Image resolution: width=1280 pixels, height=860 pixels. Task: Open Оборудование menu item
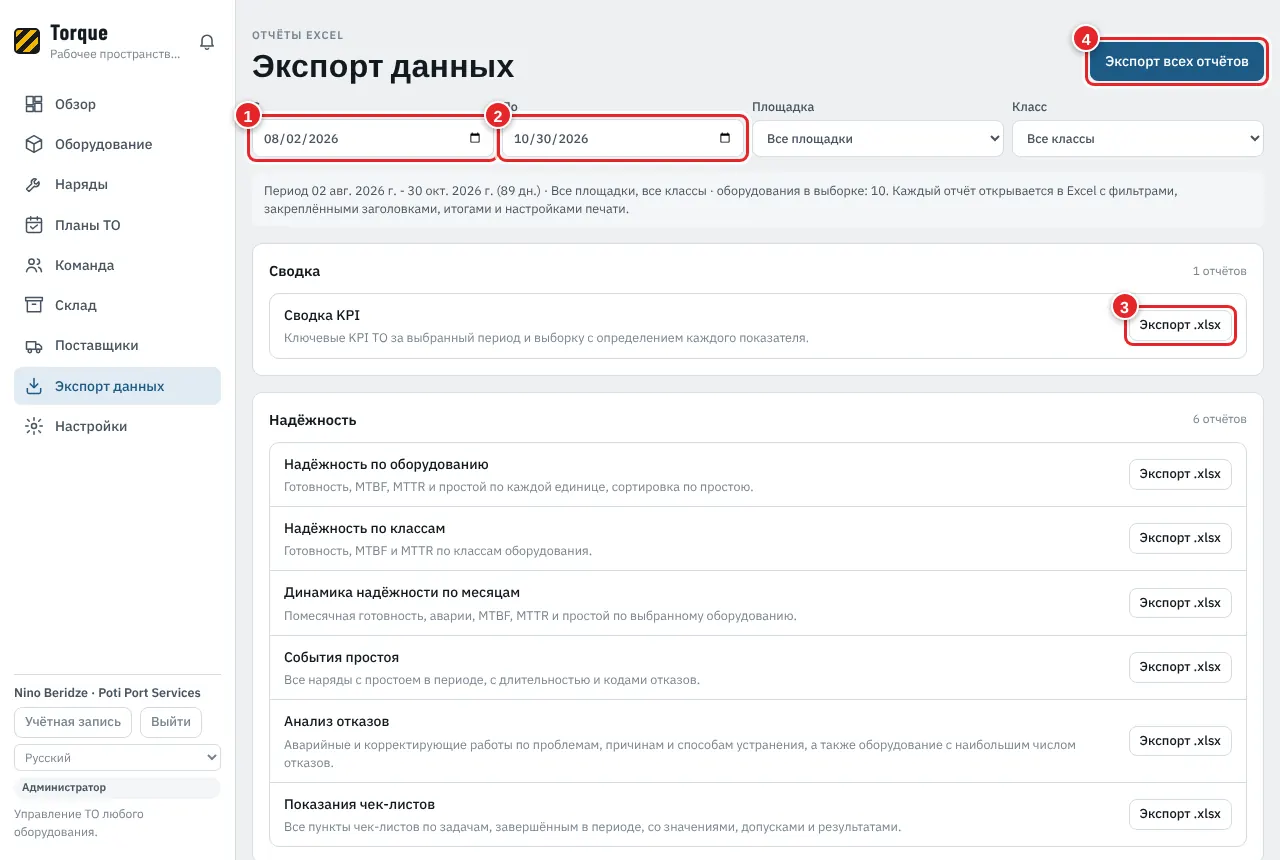tap(117, 144)
